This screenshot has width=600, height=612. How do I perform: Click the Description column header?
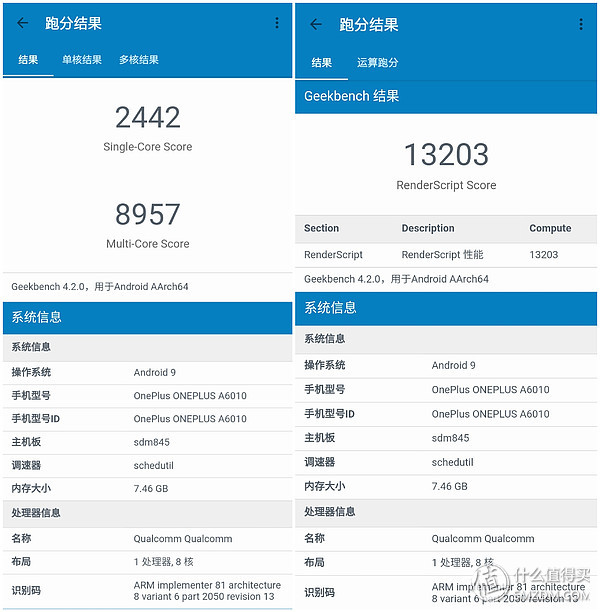point(428,228)
